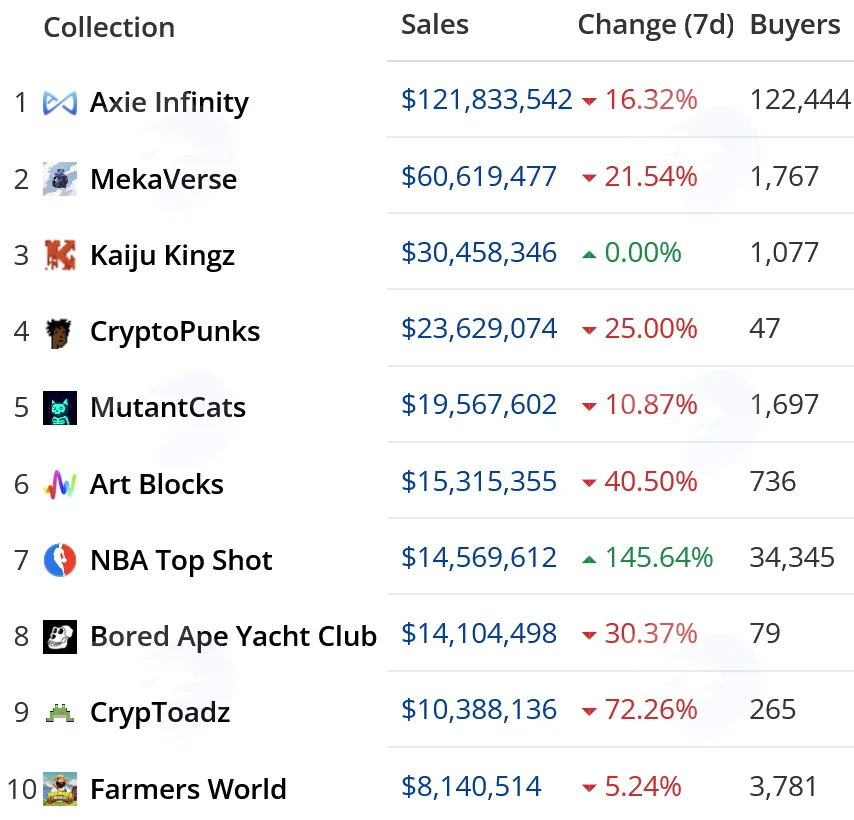Open the Bored Ape Yacht Club link
This screenshot has width=854, height=820.
[233, 637]
